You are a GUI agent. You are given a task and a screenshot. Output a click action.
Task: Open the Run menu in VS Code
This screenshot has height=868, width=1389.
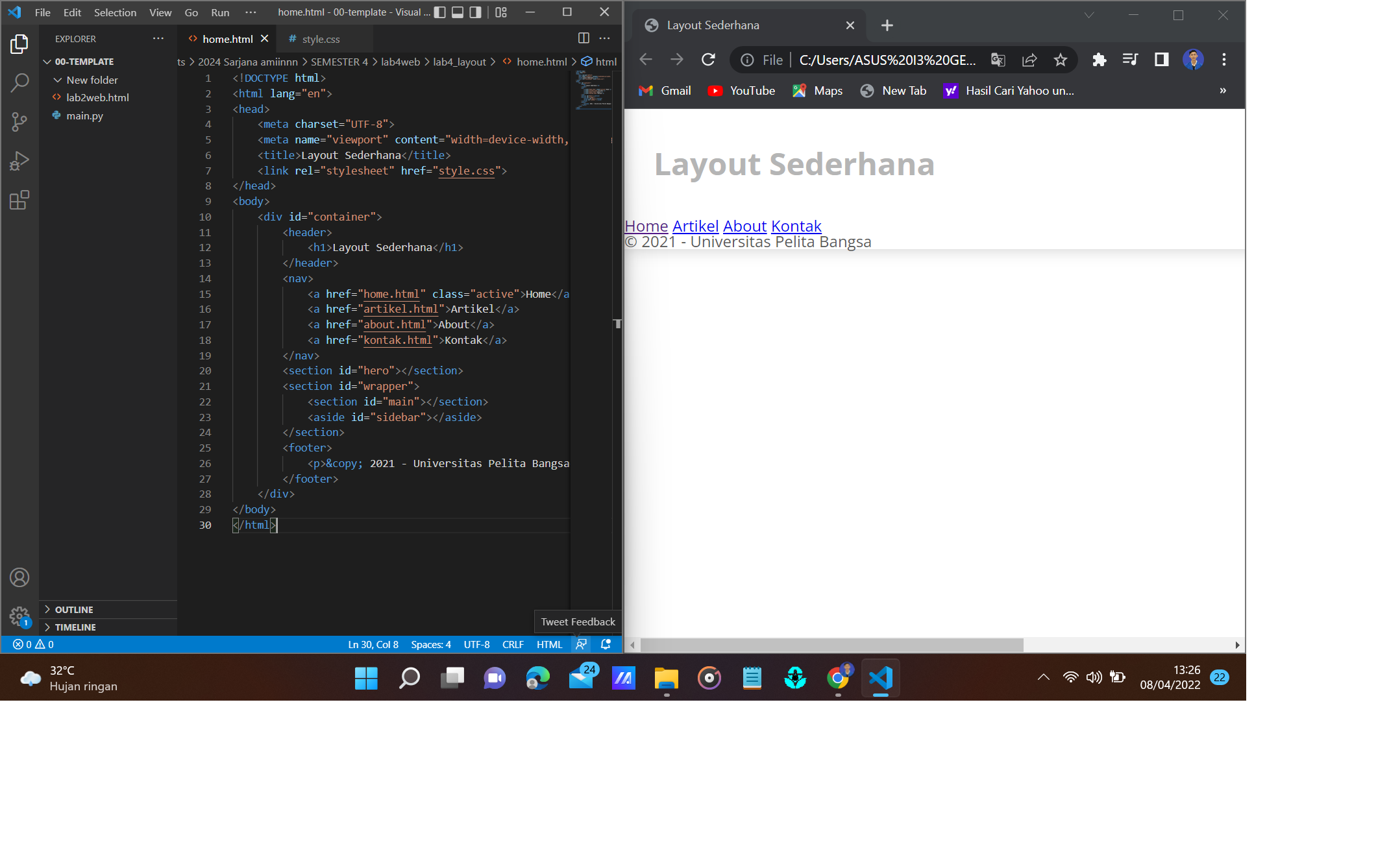tap(220, 12)
